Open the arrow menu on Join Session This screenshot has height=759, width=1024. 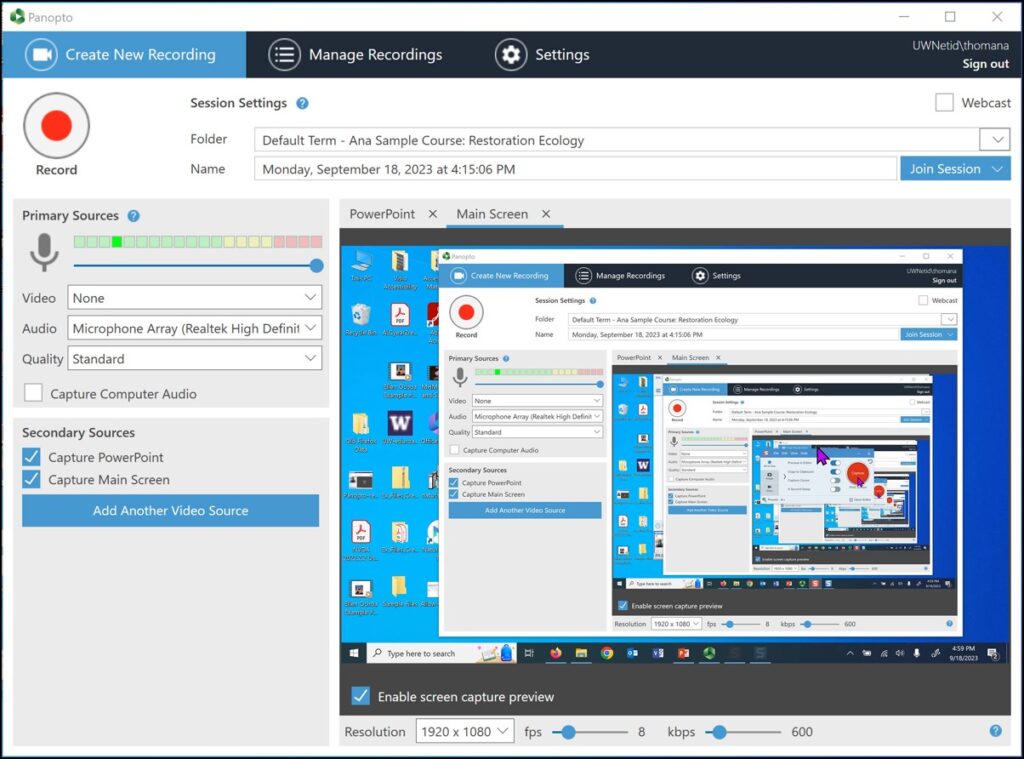[998, 169]
